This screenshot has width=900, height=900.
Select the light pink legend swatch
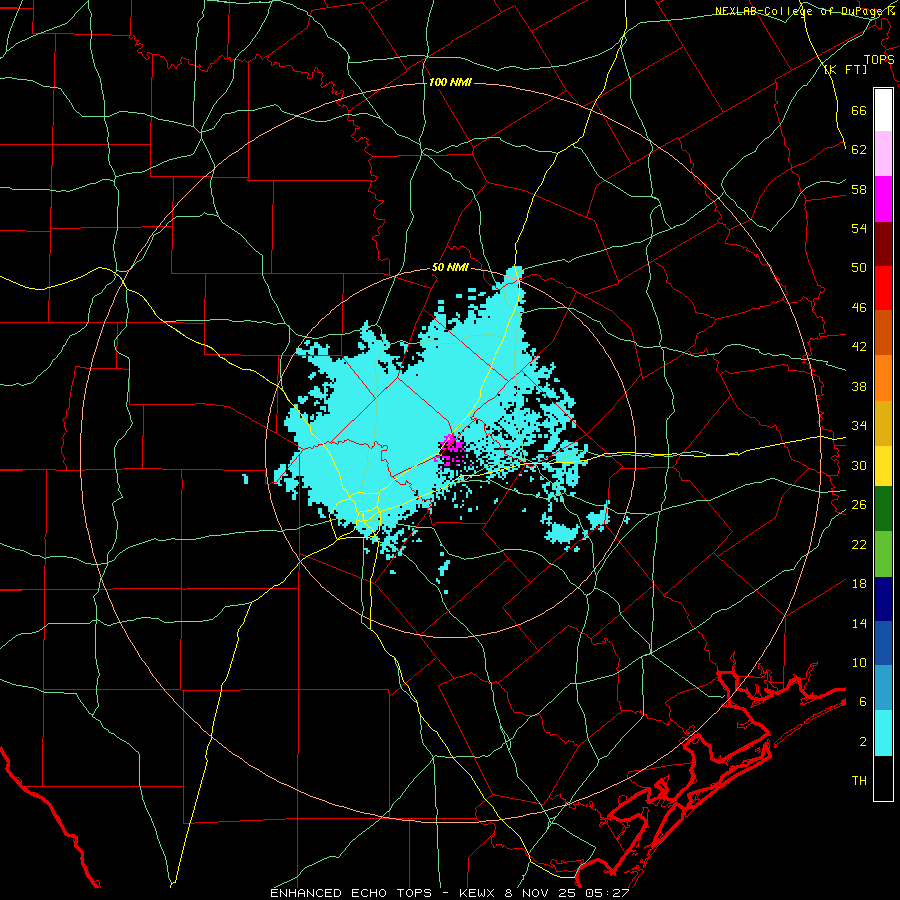tap(883, 154)
